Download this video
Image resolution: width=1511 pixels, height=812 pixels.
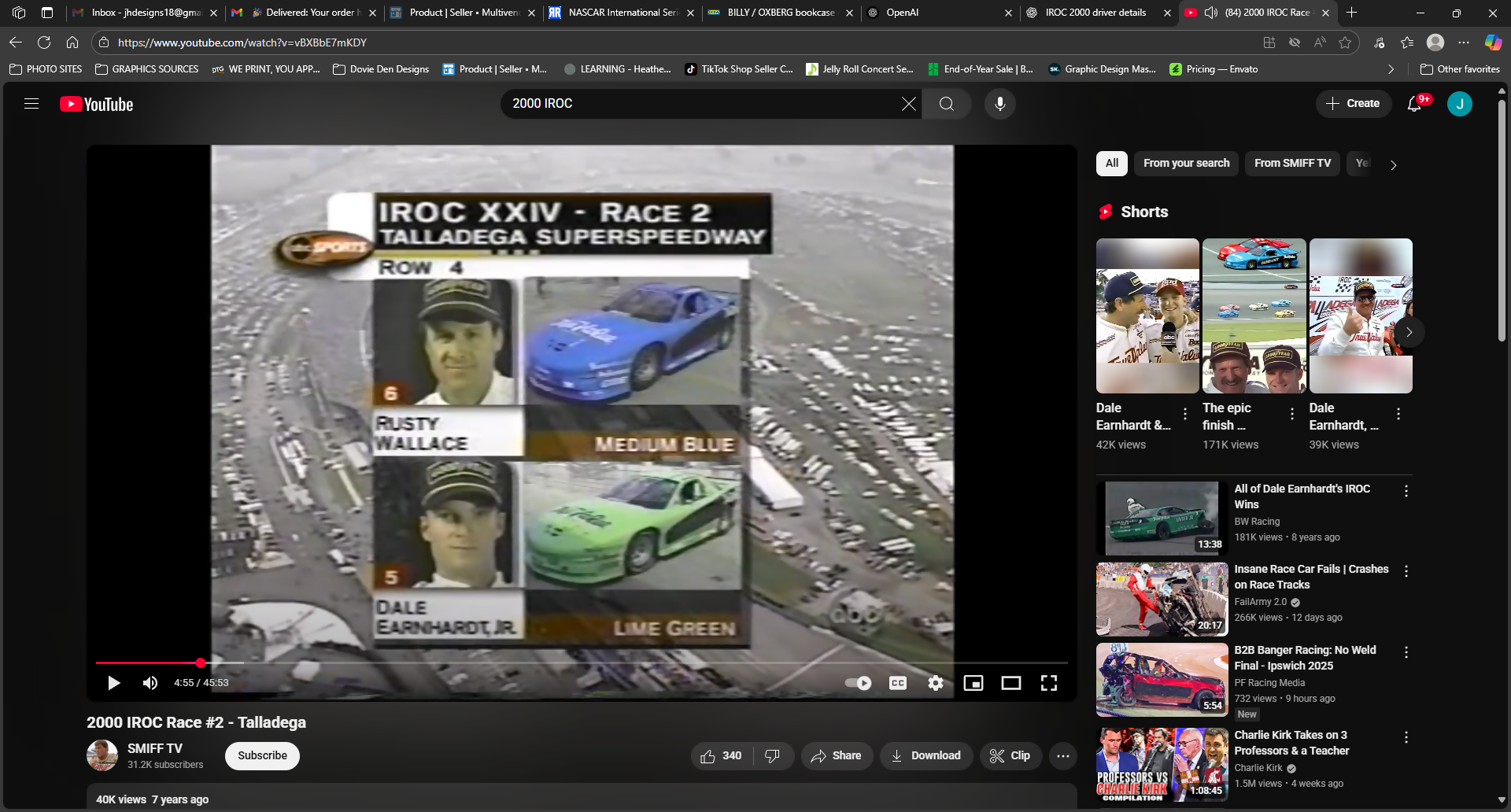click(926, 756)
